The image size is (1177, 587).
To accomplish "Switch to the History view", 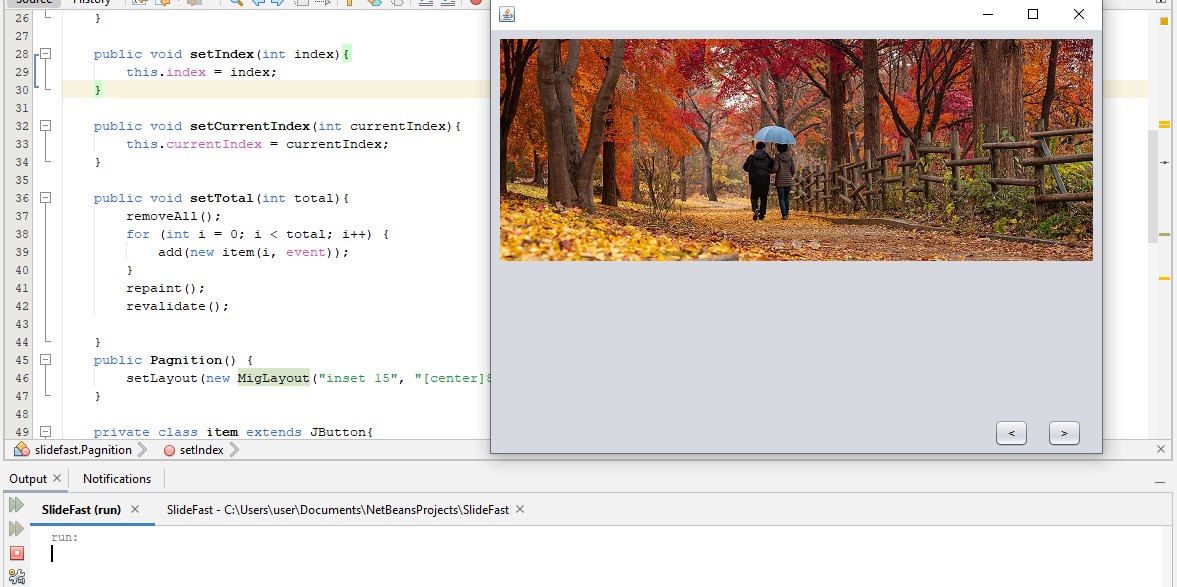I will point(93,3).
